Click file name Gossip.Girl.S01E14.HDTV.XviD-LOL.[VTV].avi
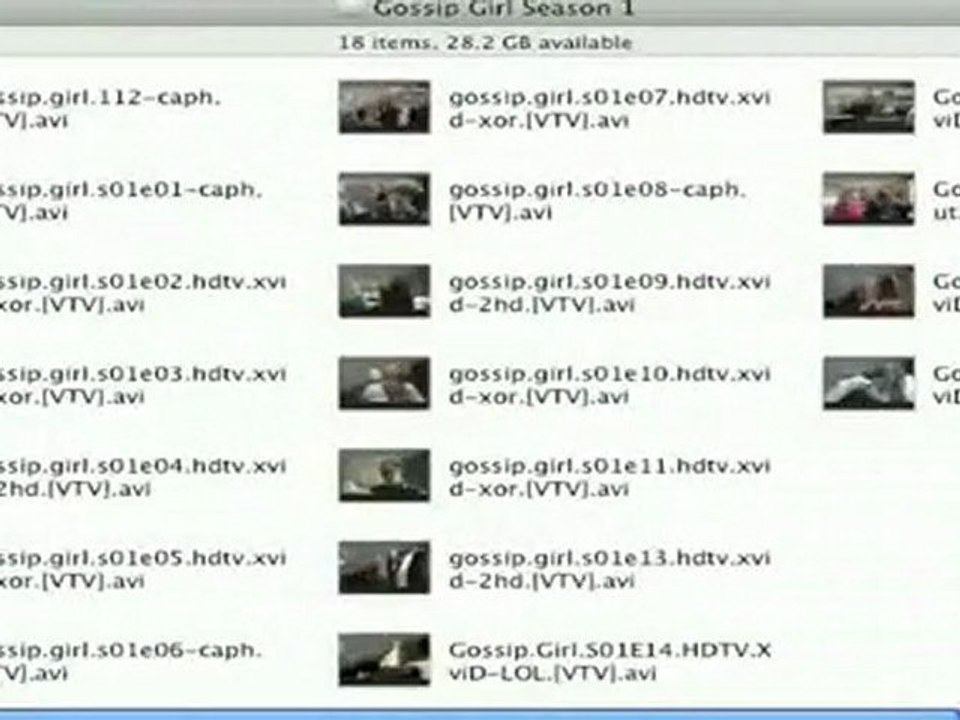Viewport: 960px width, 720px height. (x=610, y=661)
